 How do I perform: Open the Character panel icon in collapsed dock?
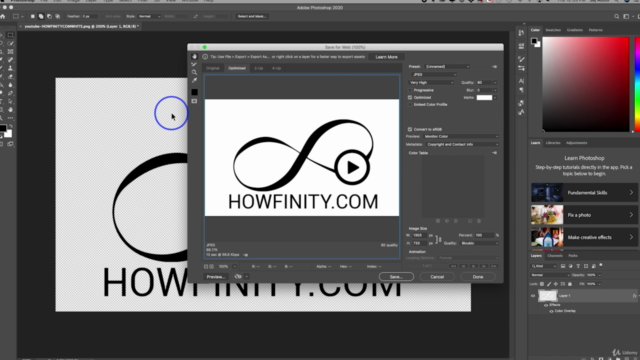[x=521, y=81]
